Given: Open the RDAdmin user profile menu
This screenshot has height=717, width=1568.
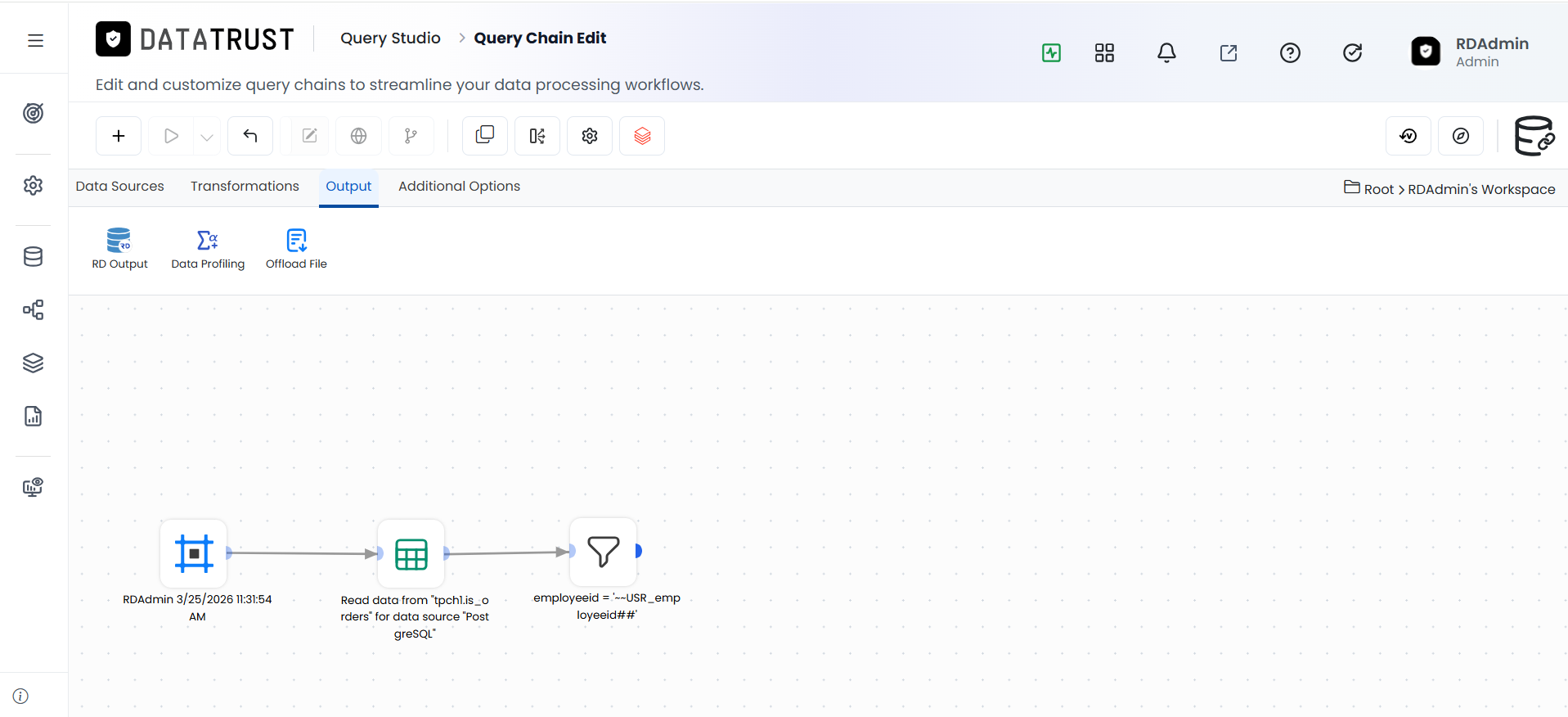Looking at the screenshot, I should [x=1470, y=52].
